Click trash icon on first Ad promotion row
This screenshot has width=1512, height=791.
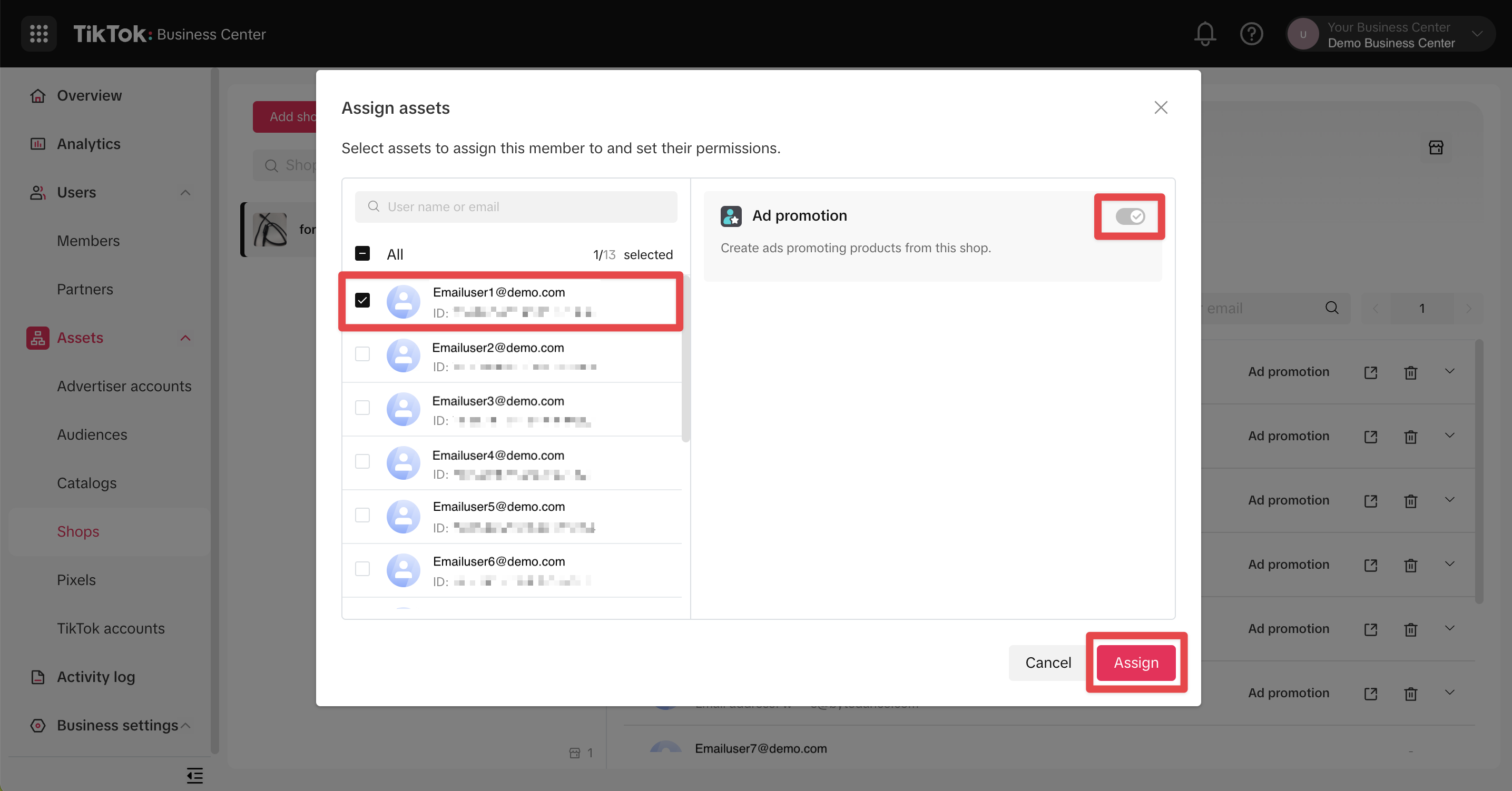coord(1410,372)
